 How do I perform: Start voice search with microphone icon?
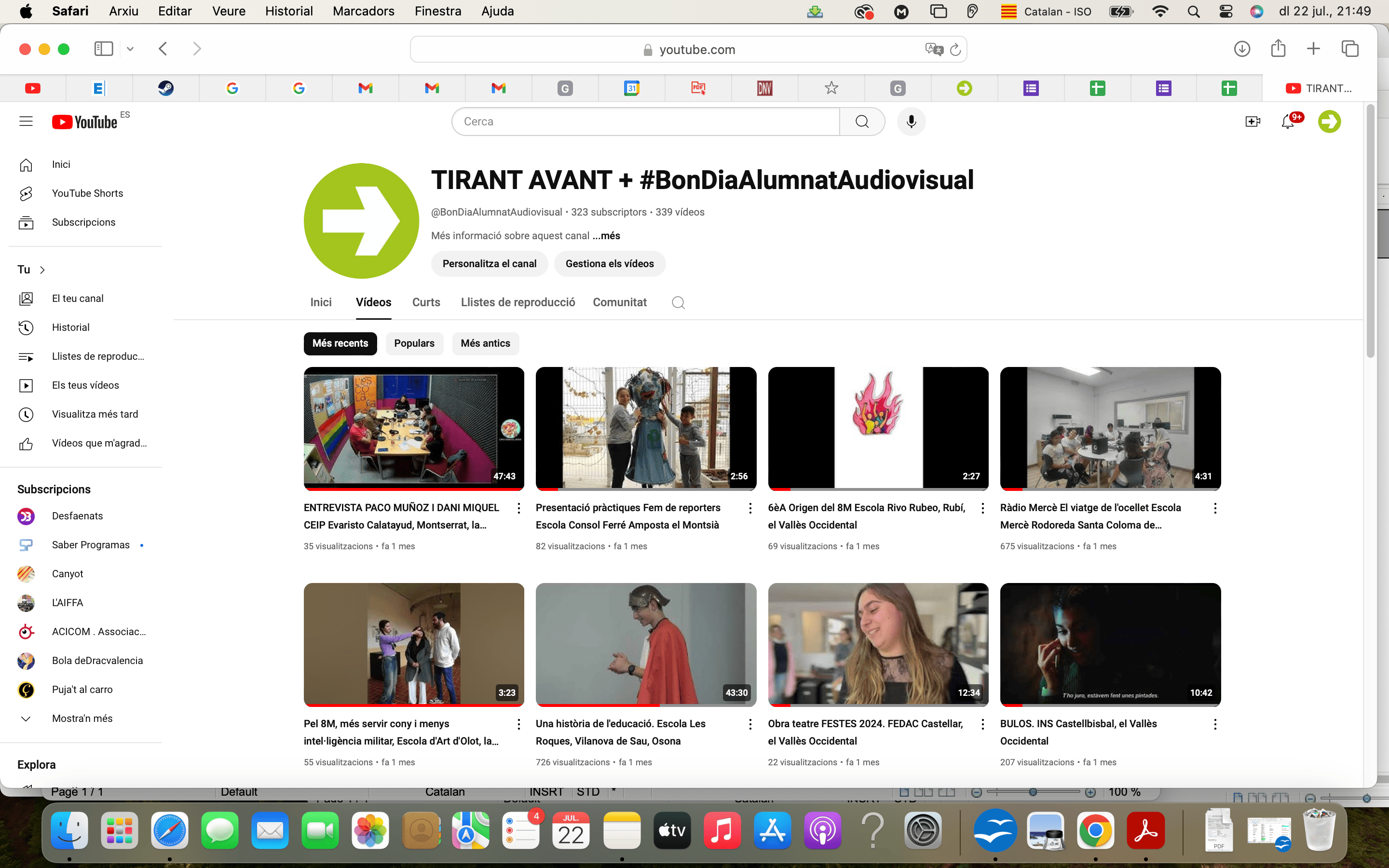coord(911,121)
